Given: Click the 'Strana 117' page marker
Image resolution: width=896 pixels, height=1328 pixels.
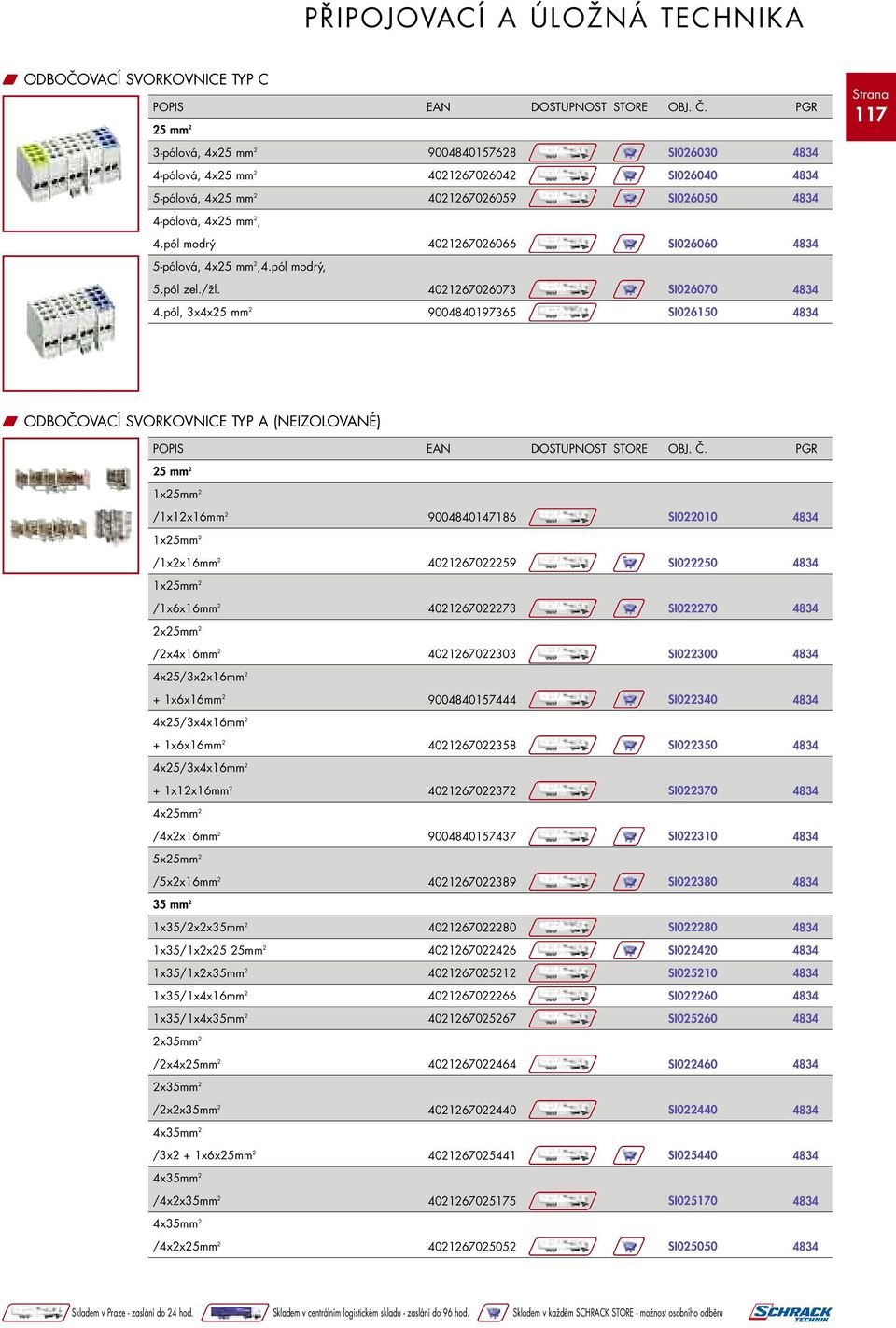Looking at the screenshot, I should pos(870,107).
